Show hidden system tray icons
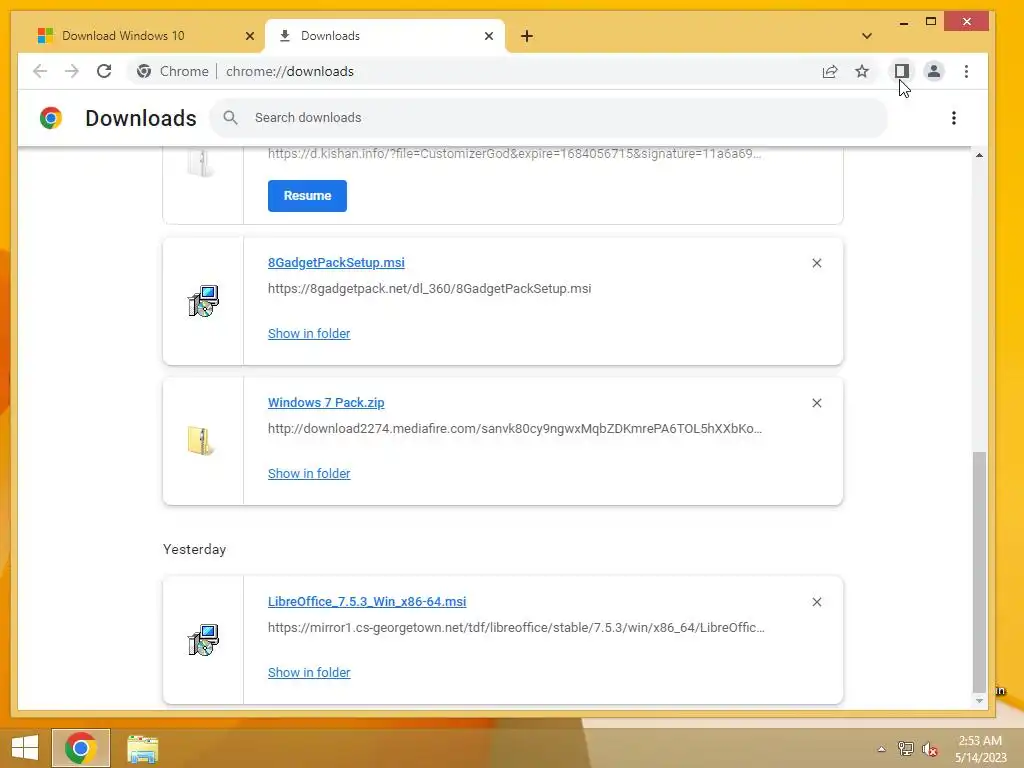 (x=881, y=749)
